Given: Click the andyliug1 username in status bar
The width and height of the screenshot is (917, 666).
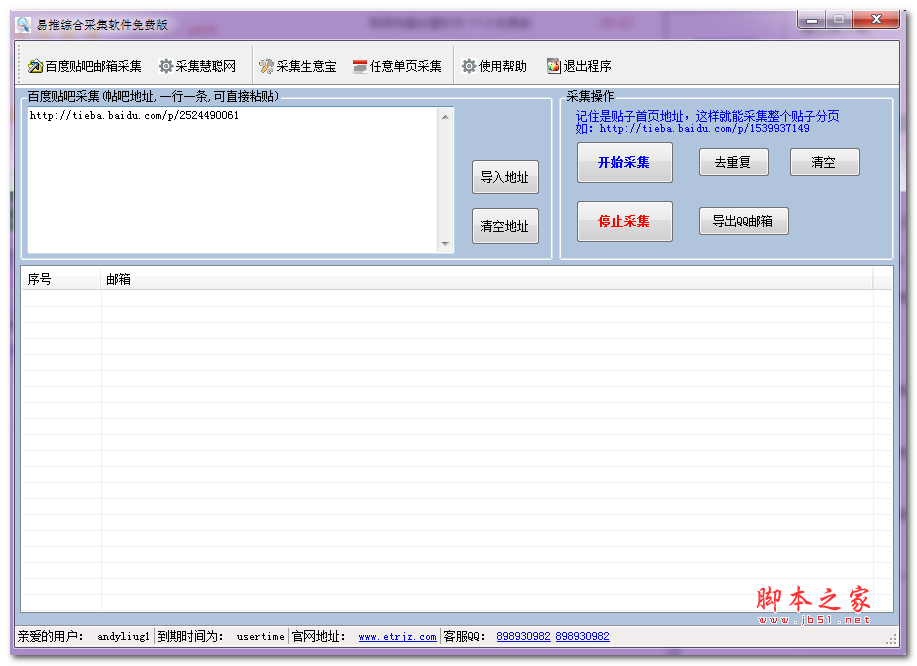Looking at the screenshot, I should [x=123, y=637].
